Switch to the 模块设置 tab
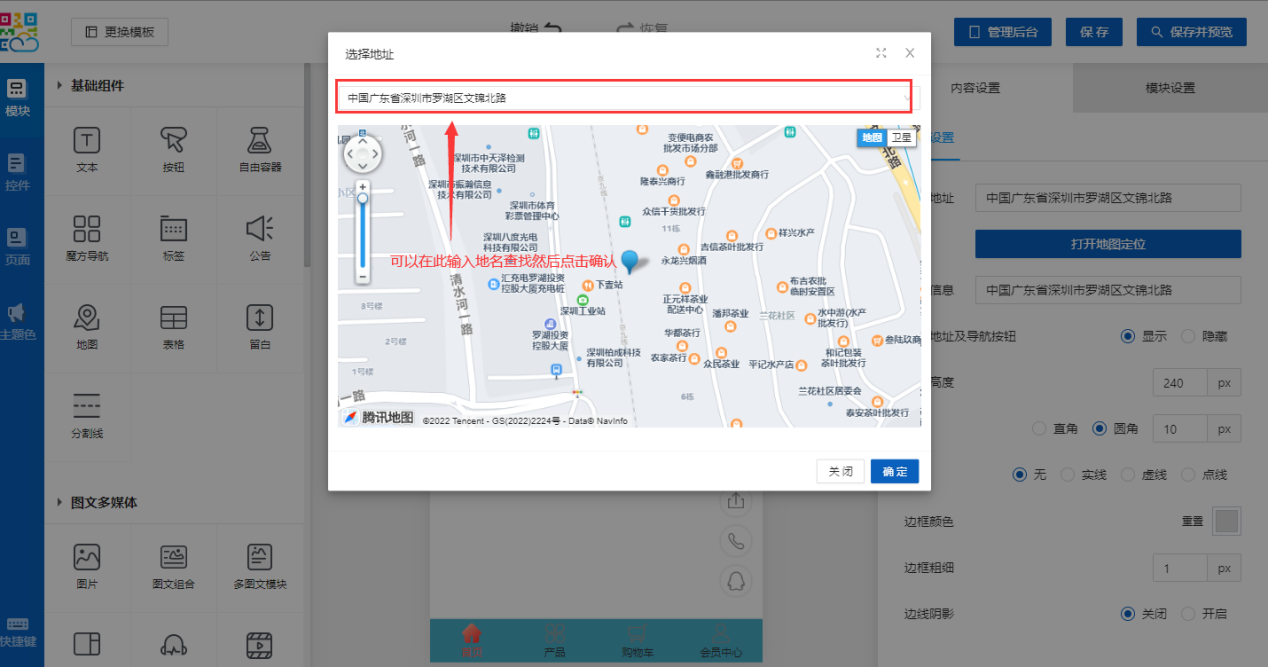1268x667 pixels. (x=1169, y=88)
